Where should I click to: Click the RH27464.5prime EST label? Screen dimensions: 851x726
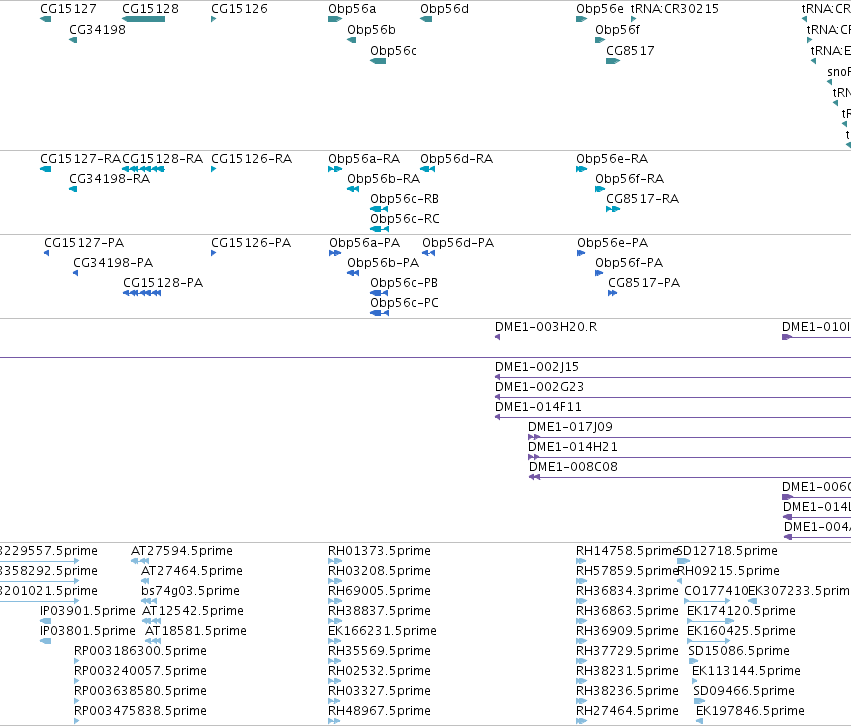coord(627,711)
